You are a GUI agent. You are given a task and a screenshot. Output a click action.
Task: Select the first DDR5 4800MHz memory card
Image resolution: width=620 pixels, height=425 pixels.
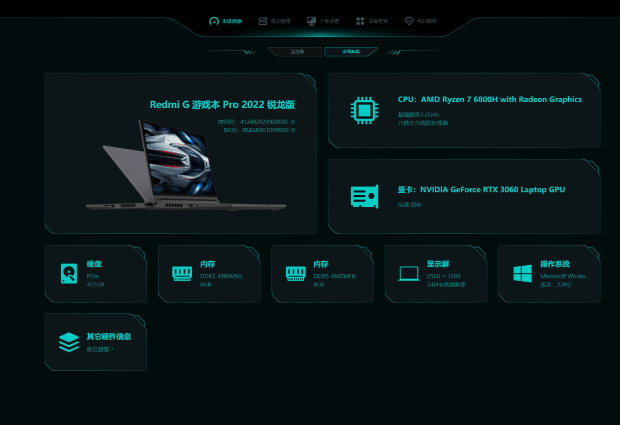pyautogui.click(x=209, y=274)
